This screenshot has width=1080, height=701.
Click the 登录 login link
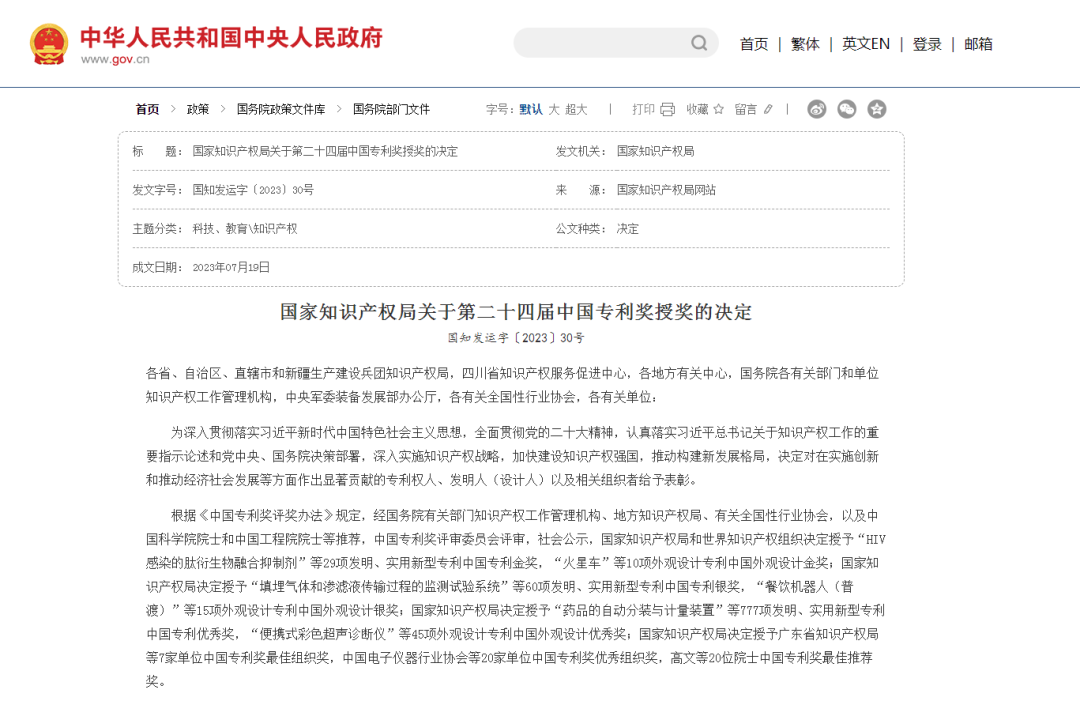(927, 44)
